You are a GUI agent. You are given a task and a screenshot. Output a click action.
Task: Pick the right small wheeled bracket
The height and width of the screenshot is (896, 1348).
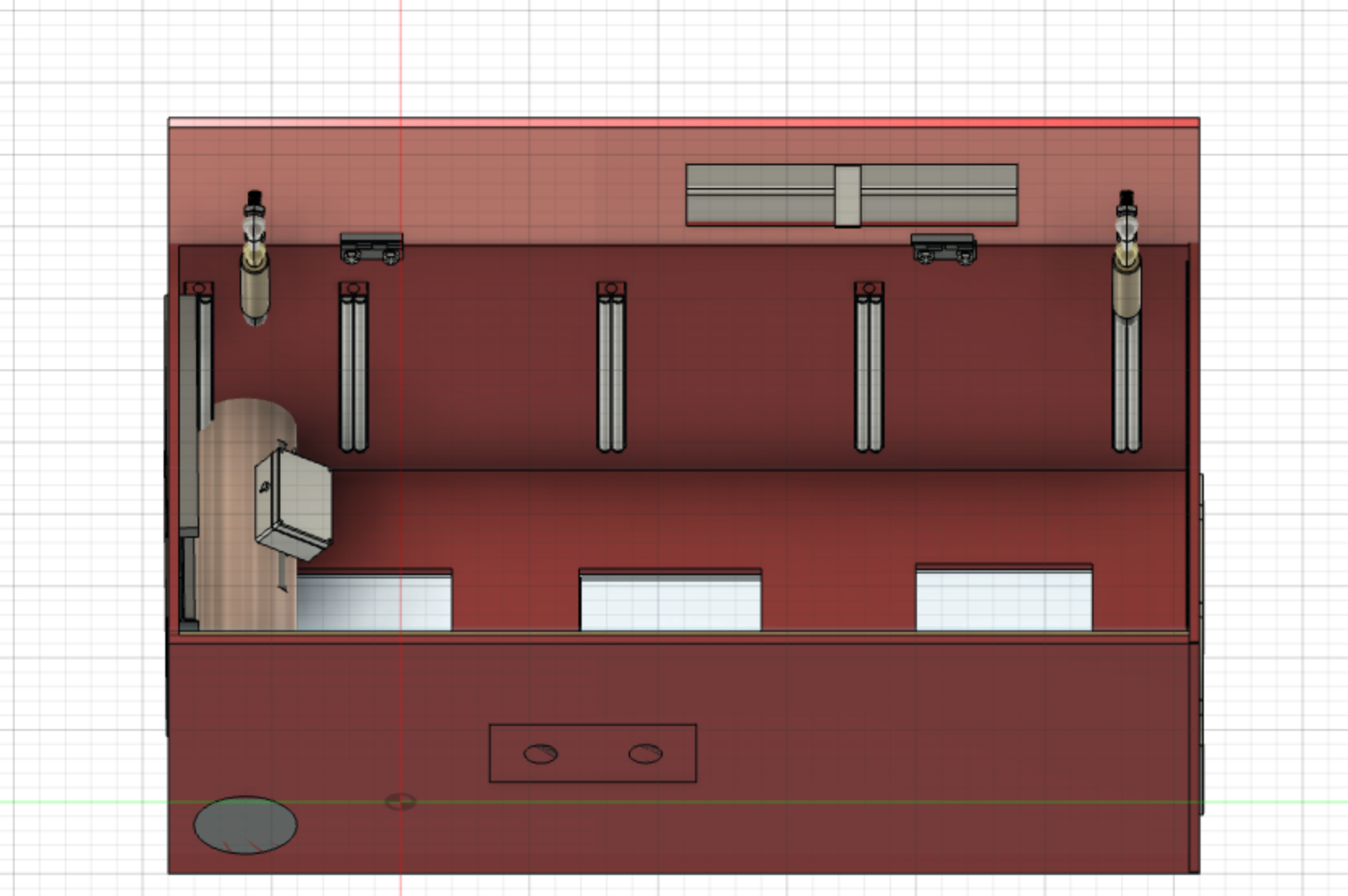click(944, 249)
